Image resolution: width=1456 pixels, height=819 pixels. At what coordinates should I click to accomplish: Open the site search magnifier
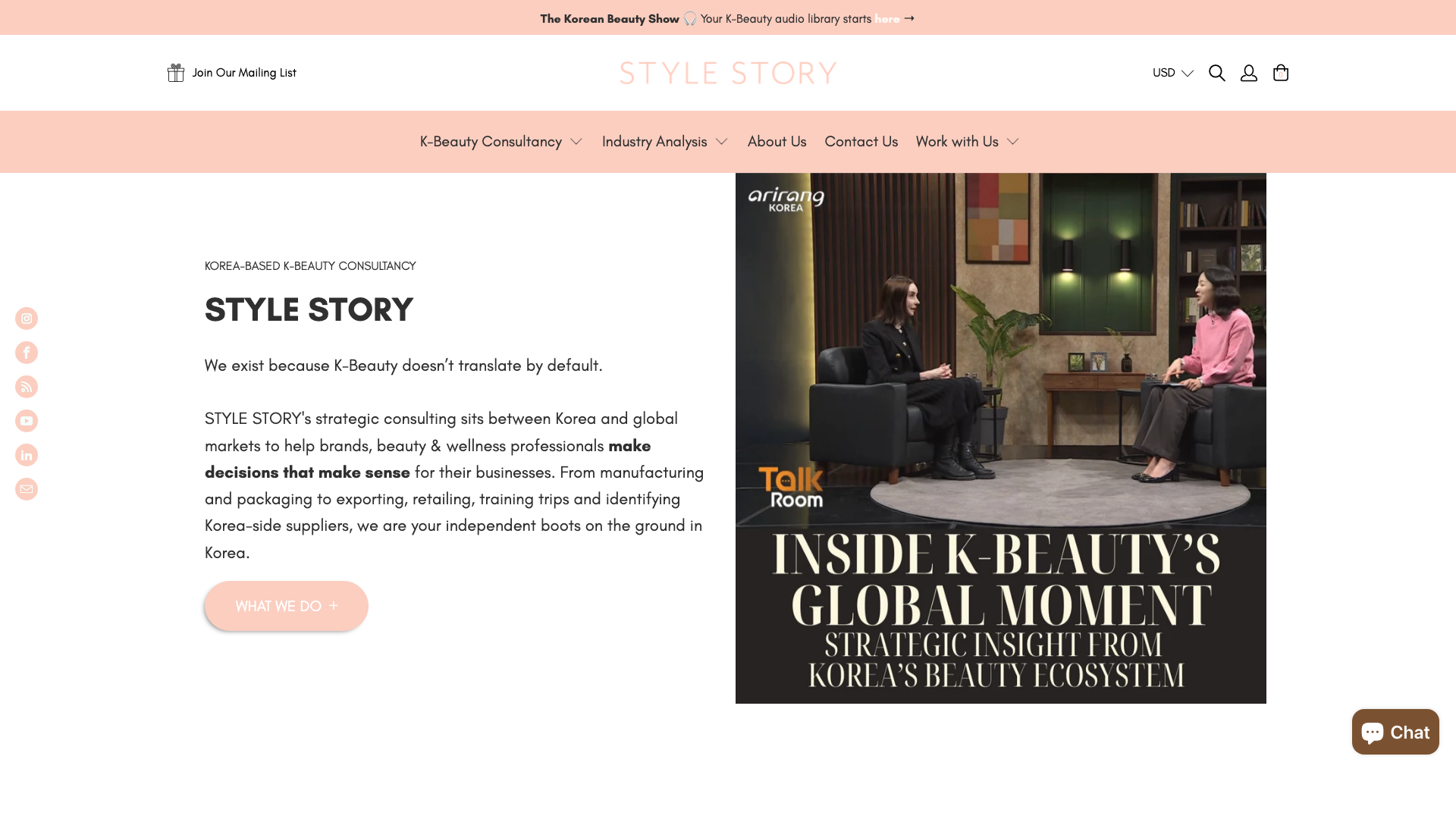coord(1217,73)
